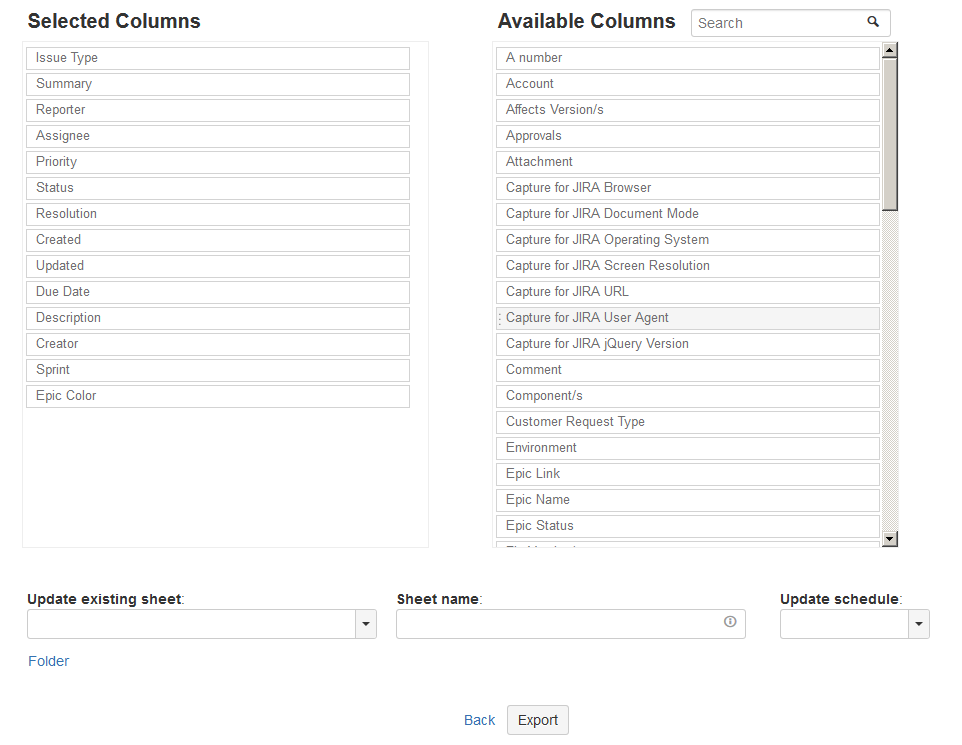This screenshot has height=745, width=962.
Task: Click the info icon in Sheet name field
Action: pos(730,622)
